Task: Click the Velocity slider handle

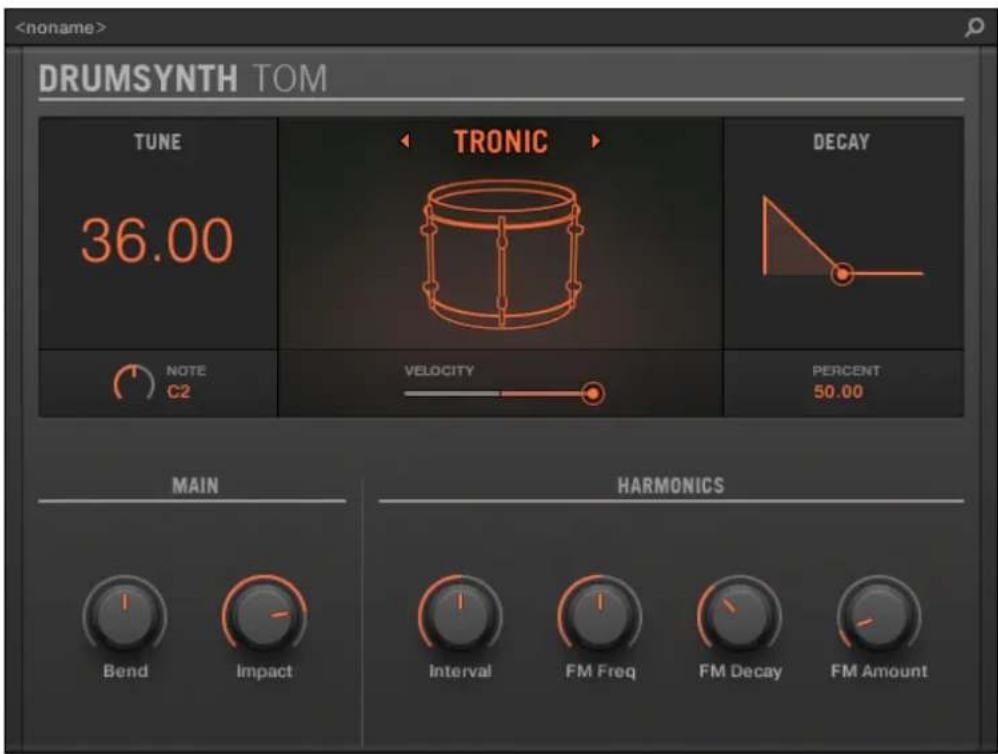Action: tap(593, 394)
